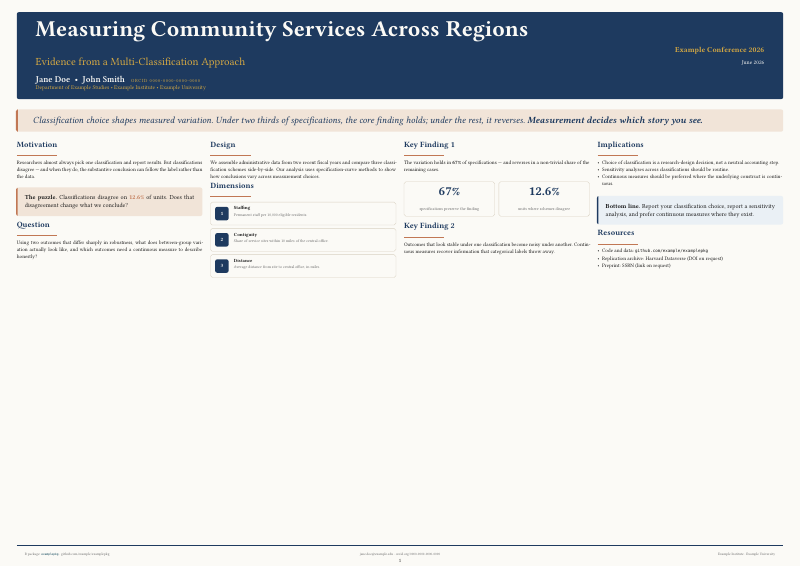Select the 67% statistic card

point(449,198)
